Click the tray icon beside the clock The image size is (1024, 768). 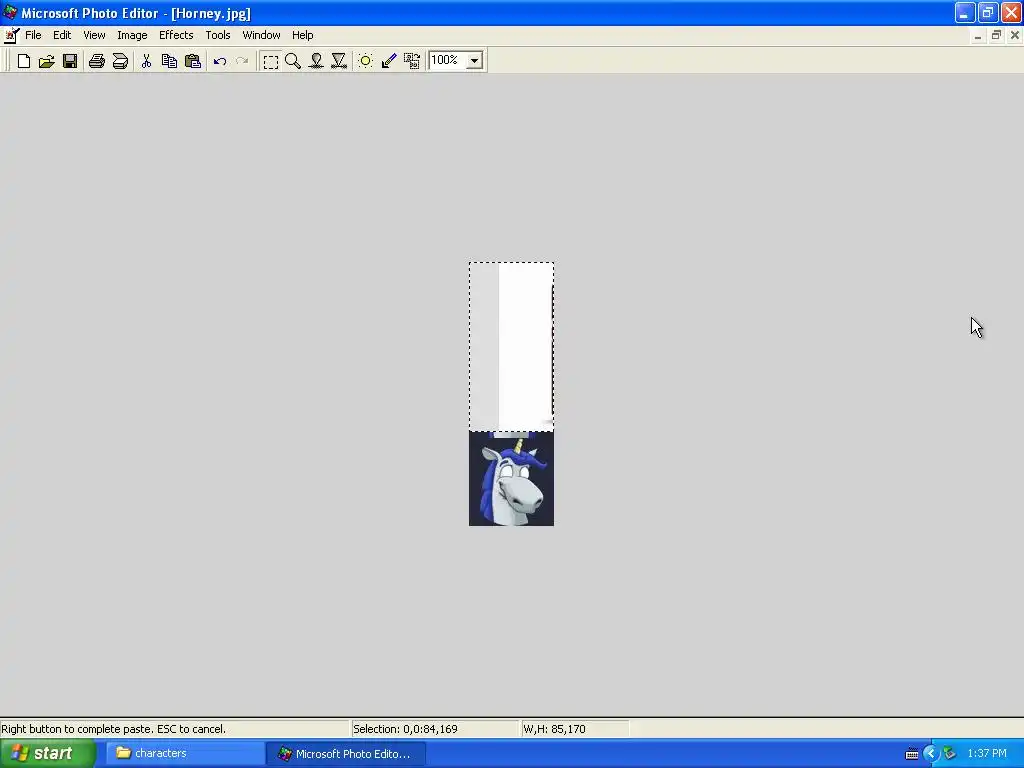click(x=950, y=754)
